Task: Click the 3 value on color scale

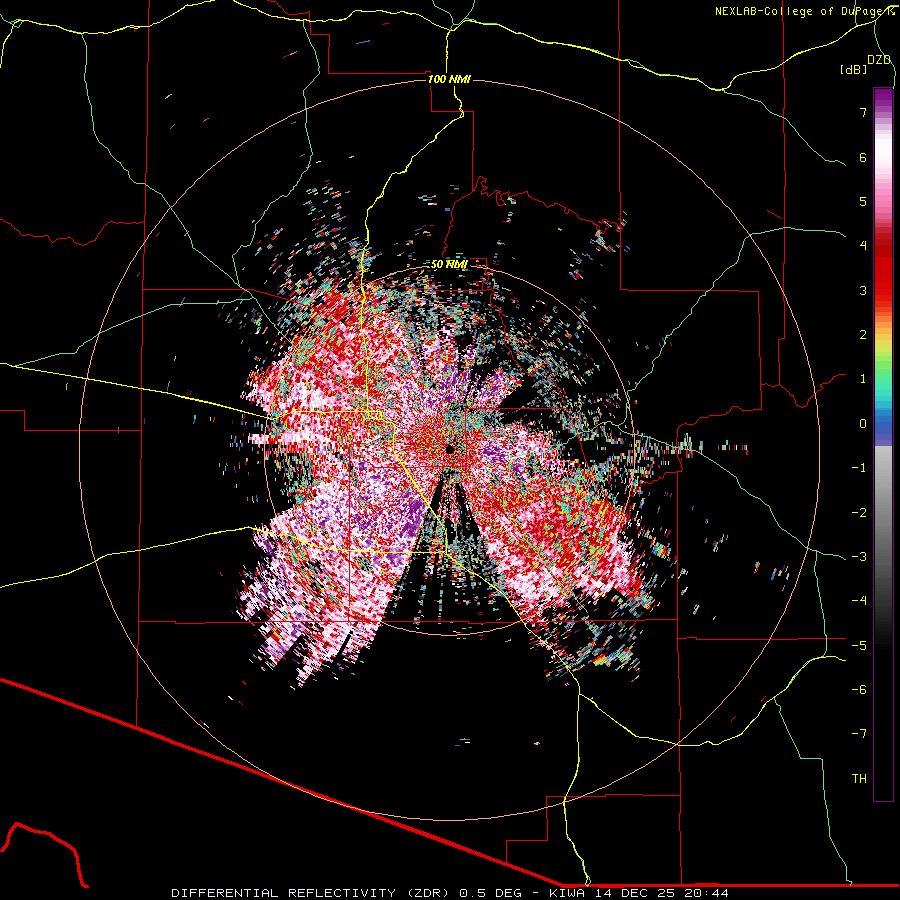Action: 863,290
